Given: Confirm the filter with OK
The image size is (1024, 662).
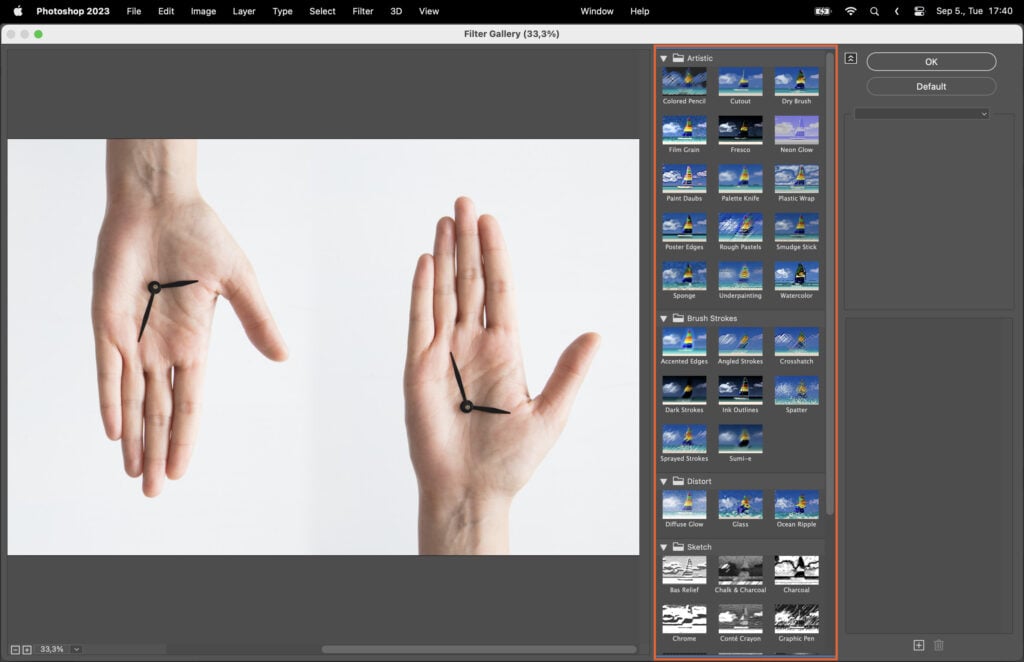Looking at the screenshot, I should click(x=930, y=61).
